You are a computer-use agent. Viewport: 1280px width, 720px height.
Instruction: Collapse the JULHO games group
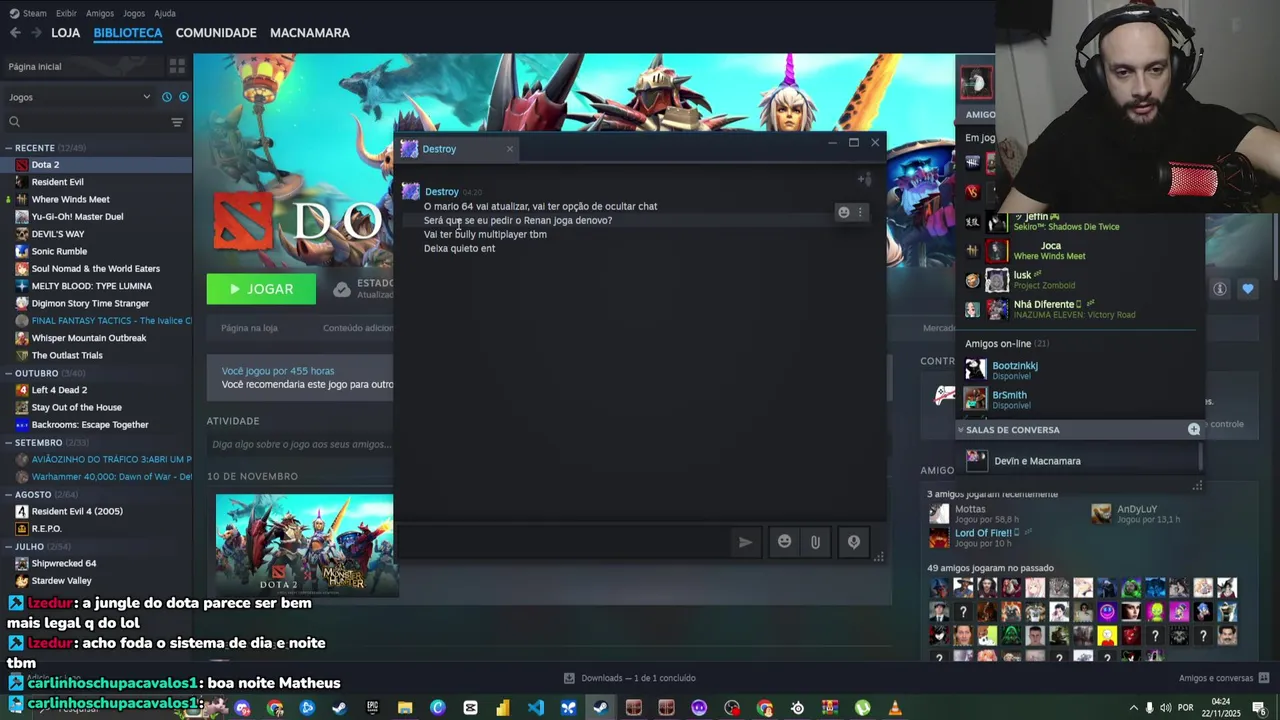point(9,546)
